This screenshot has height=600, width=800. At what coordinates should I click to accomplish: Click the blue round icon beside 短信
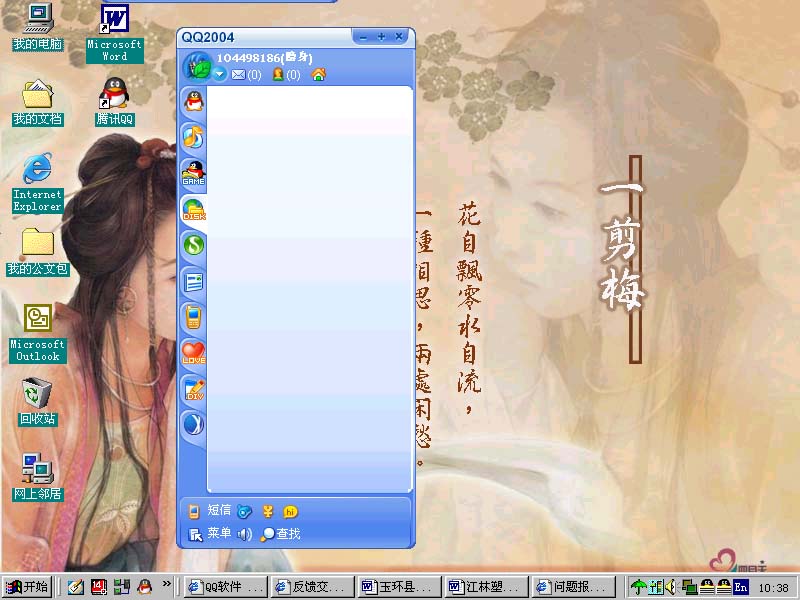(244, 511)
